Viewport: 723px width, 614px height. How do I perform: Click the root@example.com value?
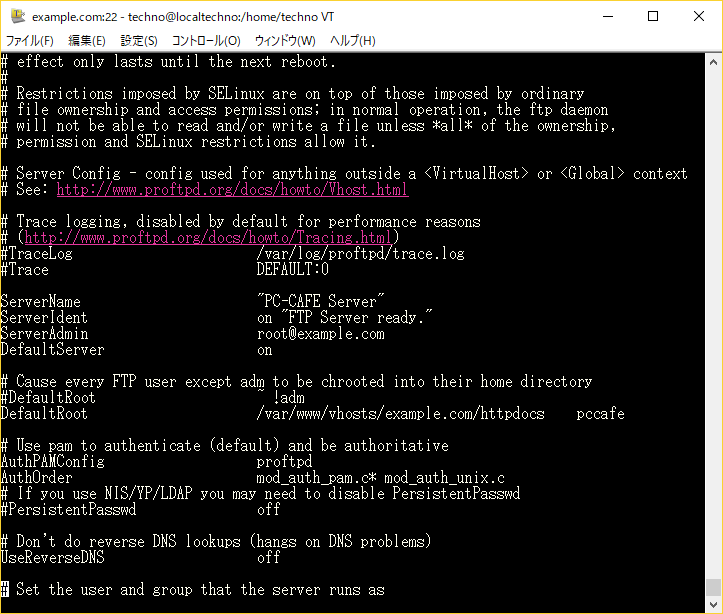(321, 334)
